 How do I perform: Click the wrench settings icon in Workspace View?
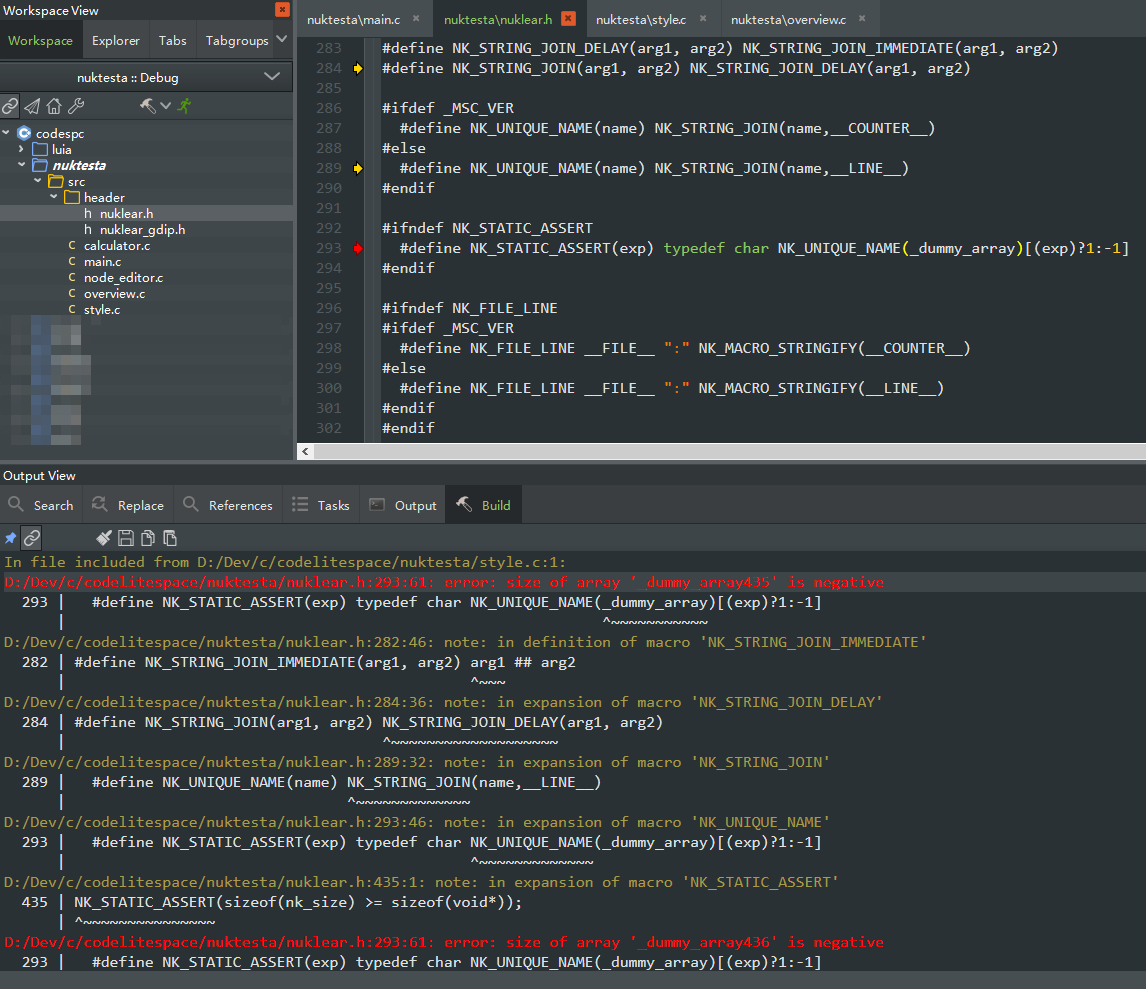75,105
